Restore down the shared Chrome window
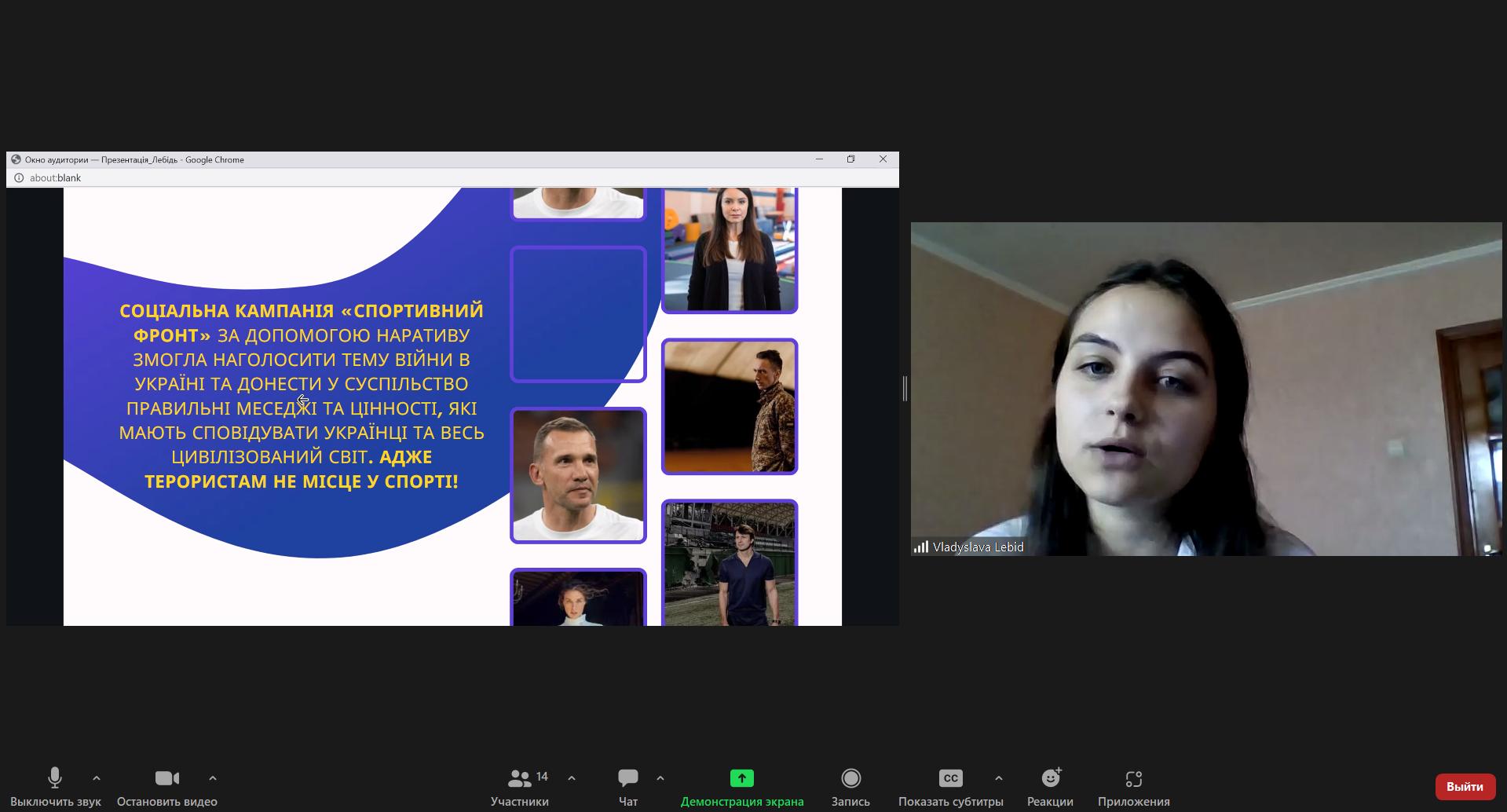 coord(850,159)
